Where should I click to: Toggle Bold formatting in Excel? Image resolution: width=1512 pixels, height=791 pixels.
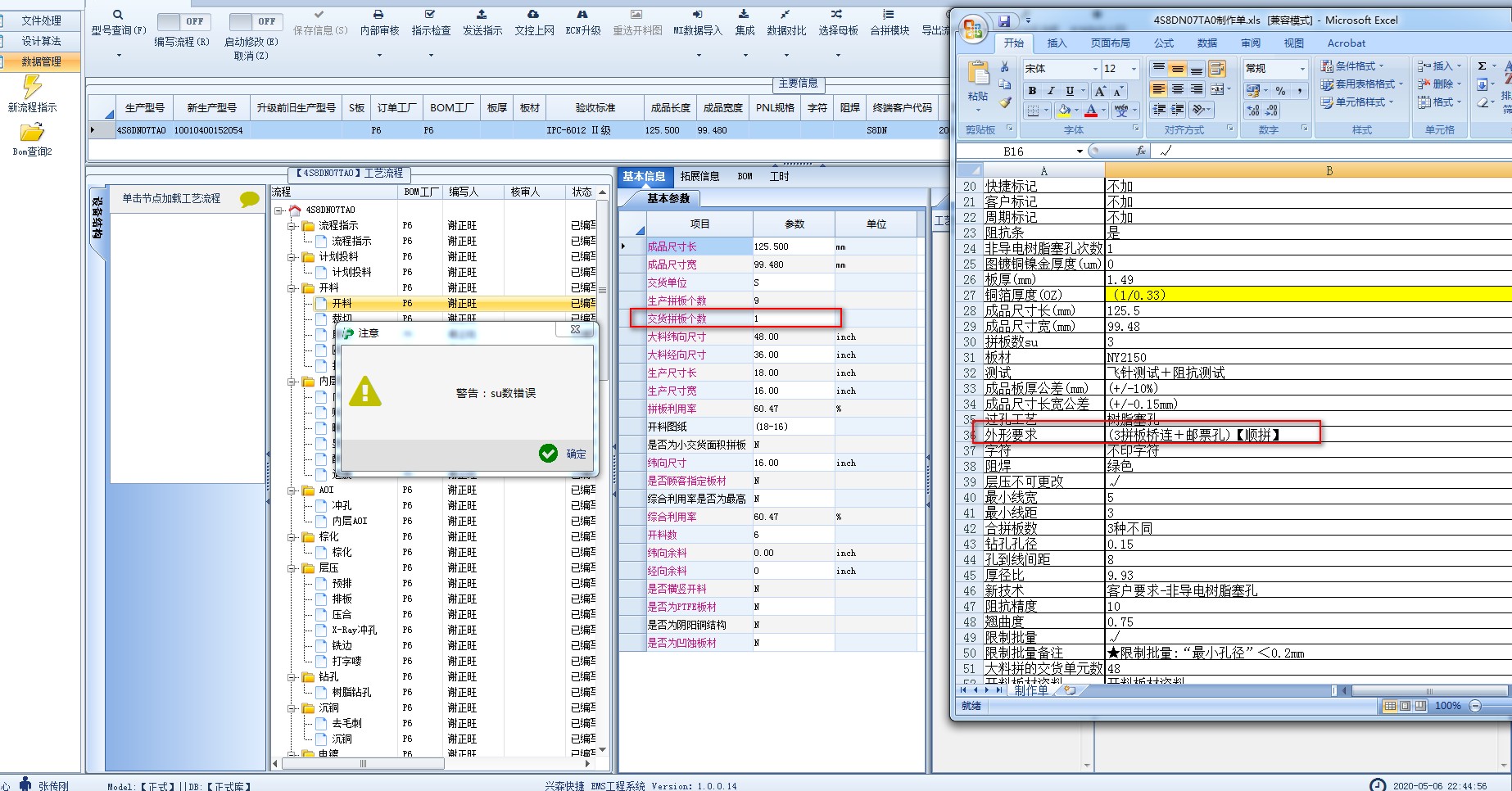(x=1032, y=91)
